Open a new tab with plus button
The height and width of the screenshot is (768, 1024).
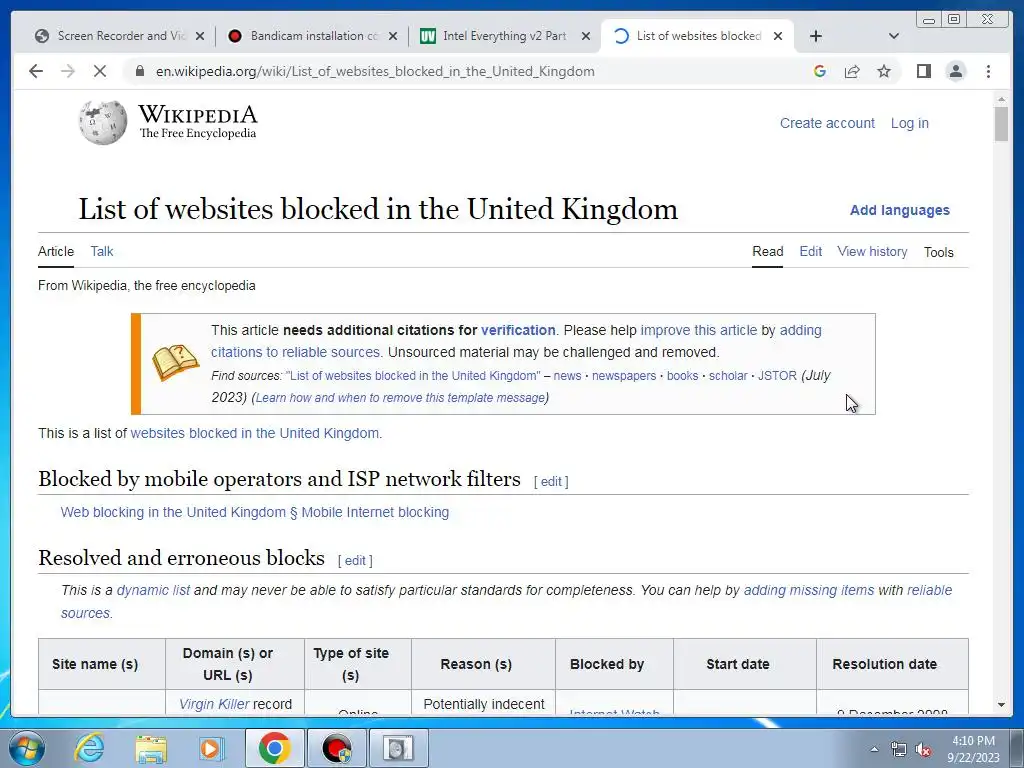[816, 36]
